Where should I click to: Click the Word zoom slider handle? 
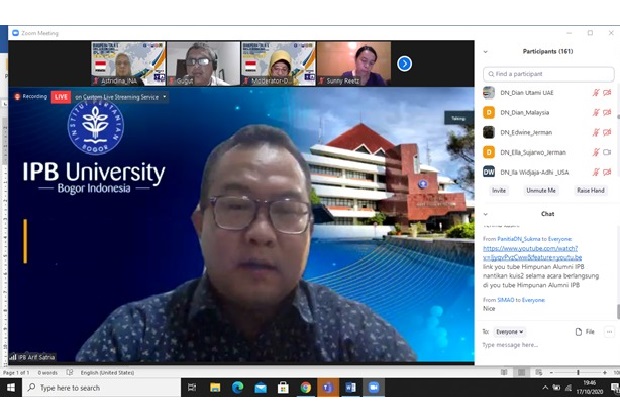pyautogui.click(x=578, y=372)
